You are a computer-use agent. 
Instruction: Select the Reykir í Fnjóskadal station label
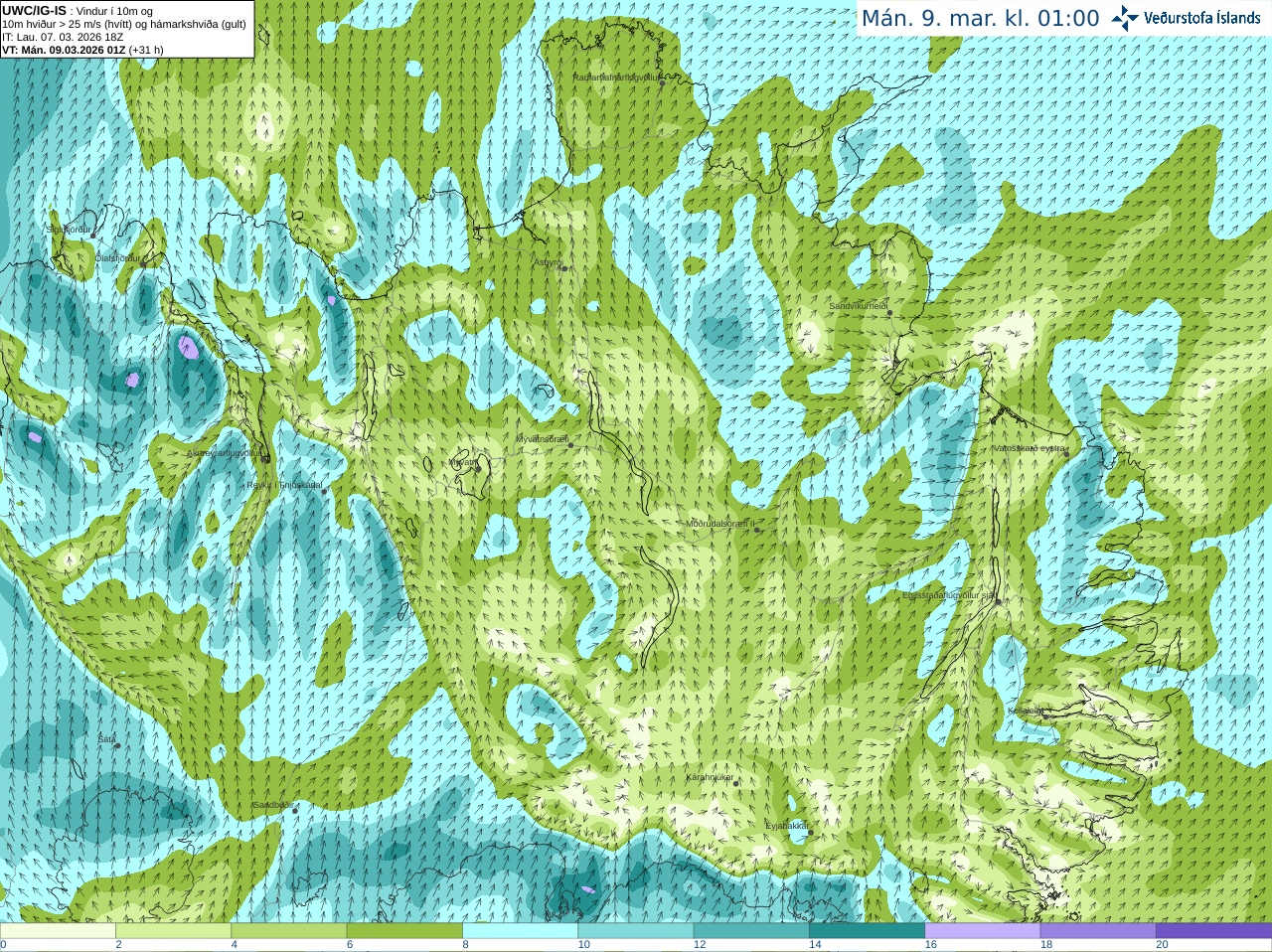(284, 485)
